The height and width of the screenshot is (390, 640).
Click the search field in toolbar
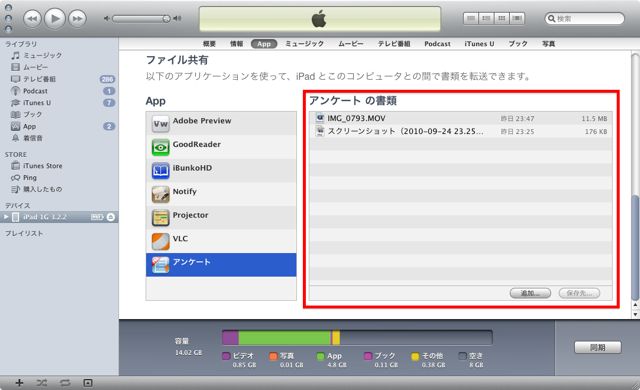tap(584, 18)
